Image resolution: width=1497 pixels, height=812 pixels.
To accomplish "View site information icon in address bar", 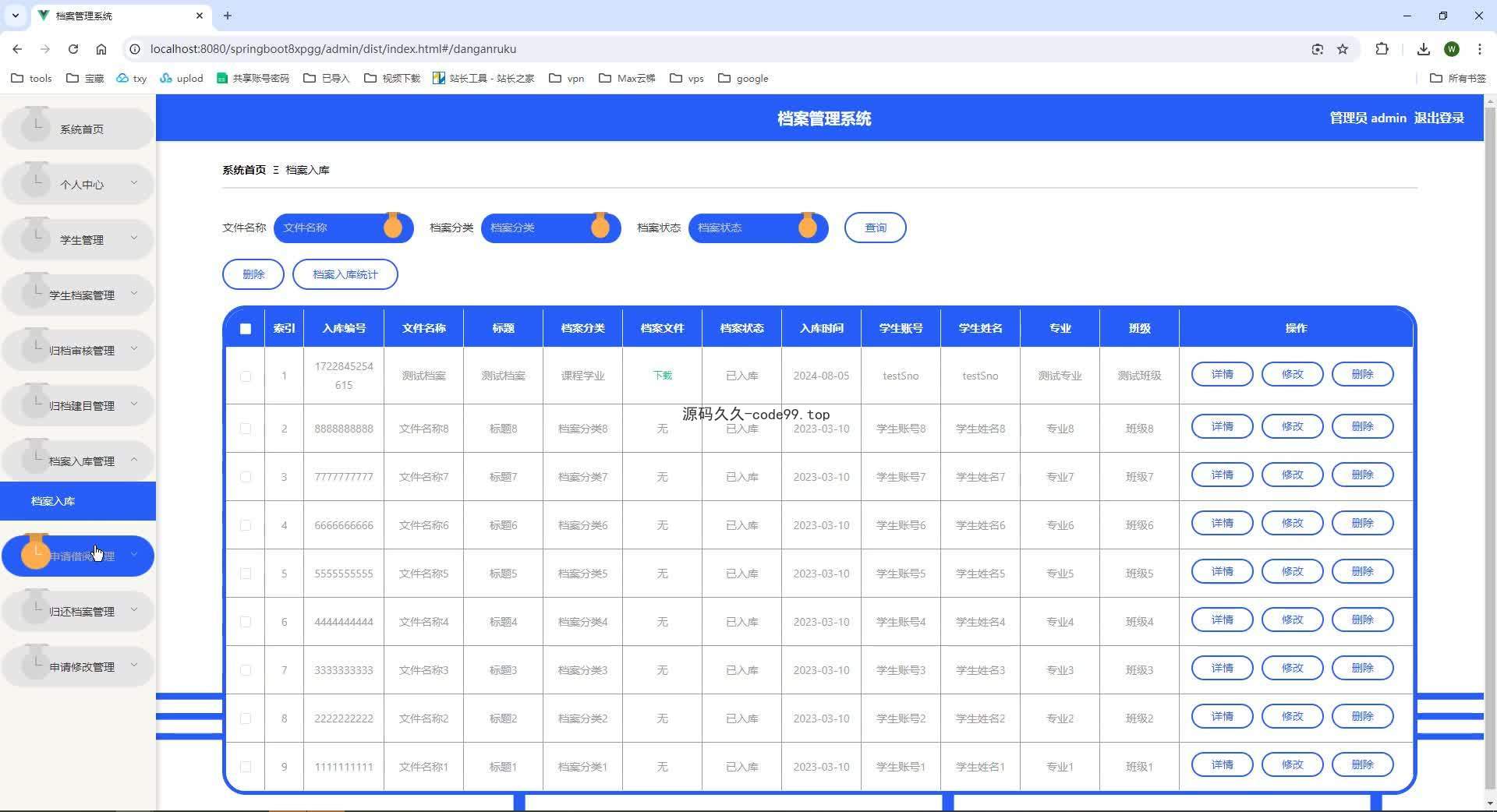I will [x=135, y=48].
